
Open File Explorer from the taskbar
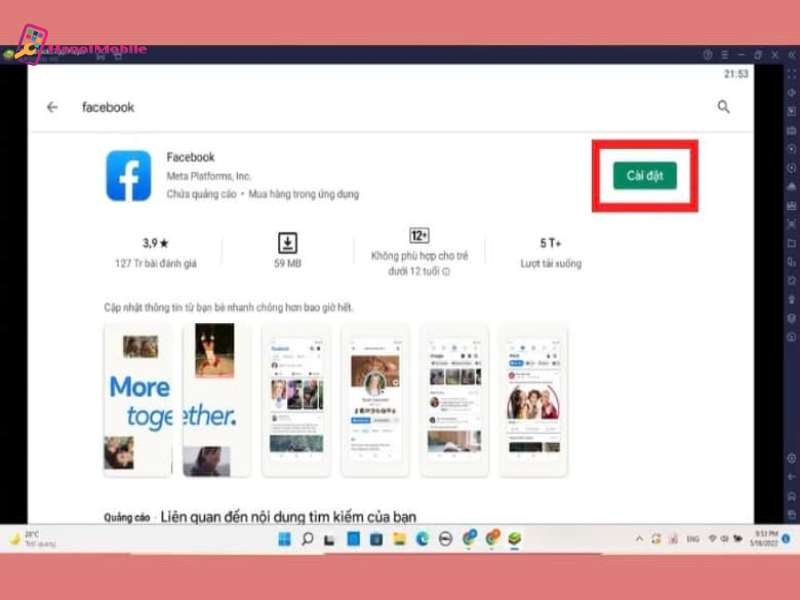399,539
